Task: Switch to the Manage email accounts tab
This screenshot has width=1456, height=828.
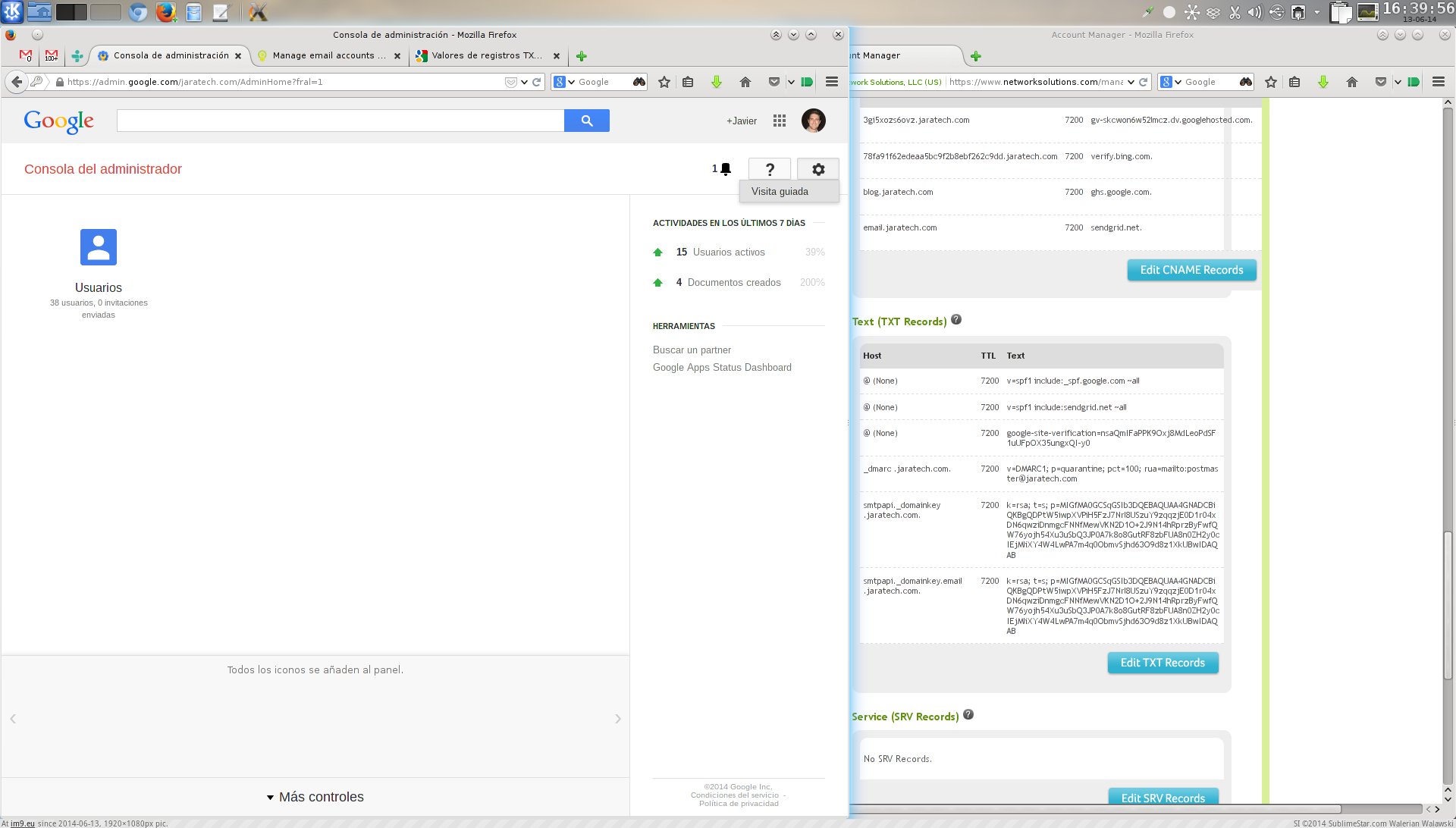Action: 329,56
